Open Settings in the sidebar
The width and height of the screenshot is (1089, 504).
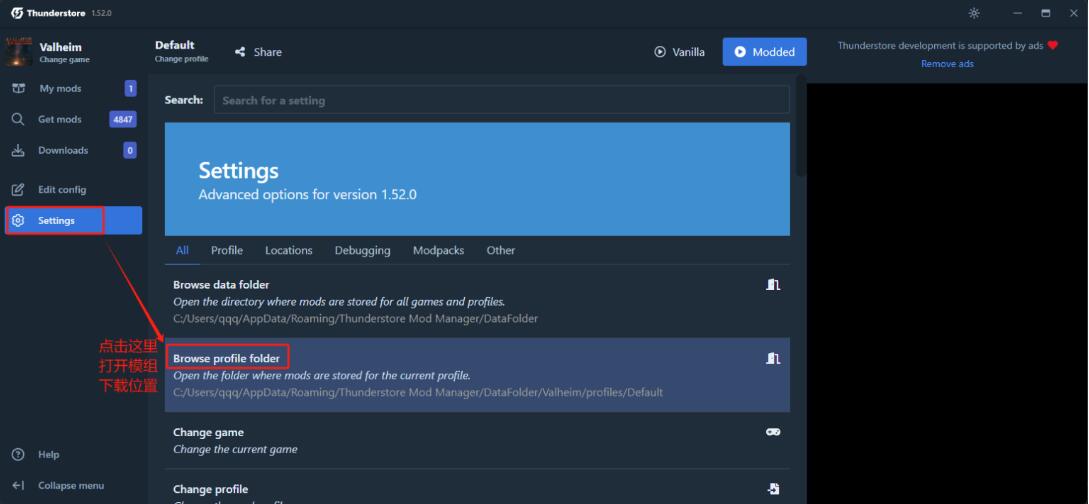pyautogui.click(x=74, y=221)
